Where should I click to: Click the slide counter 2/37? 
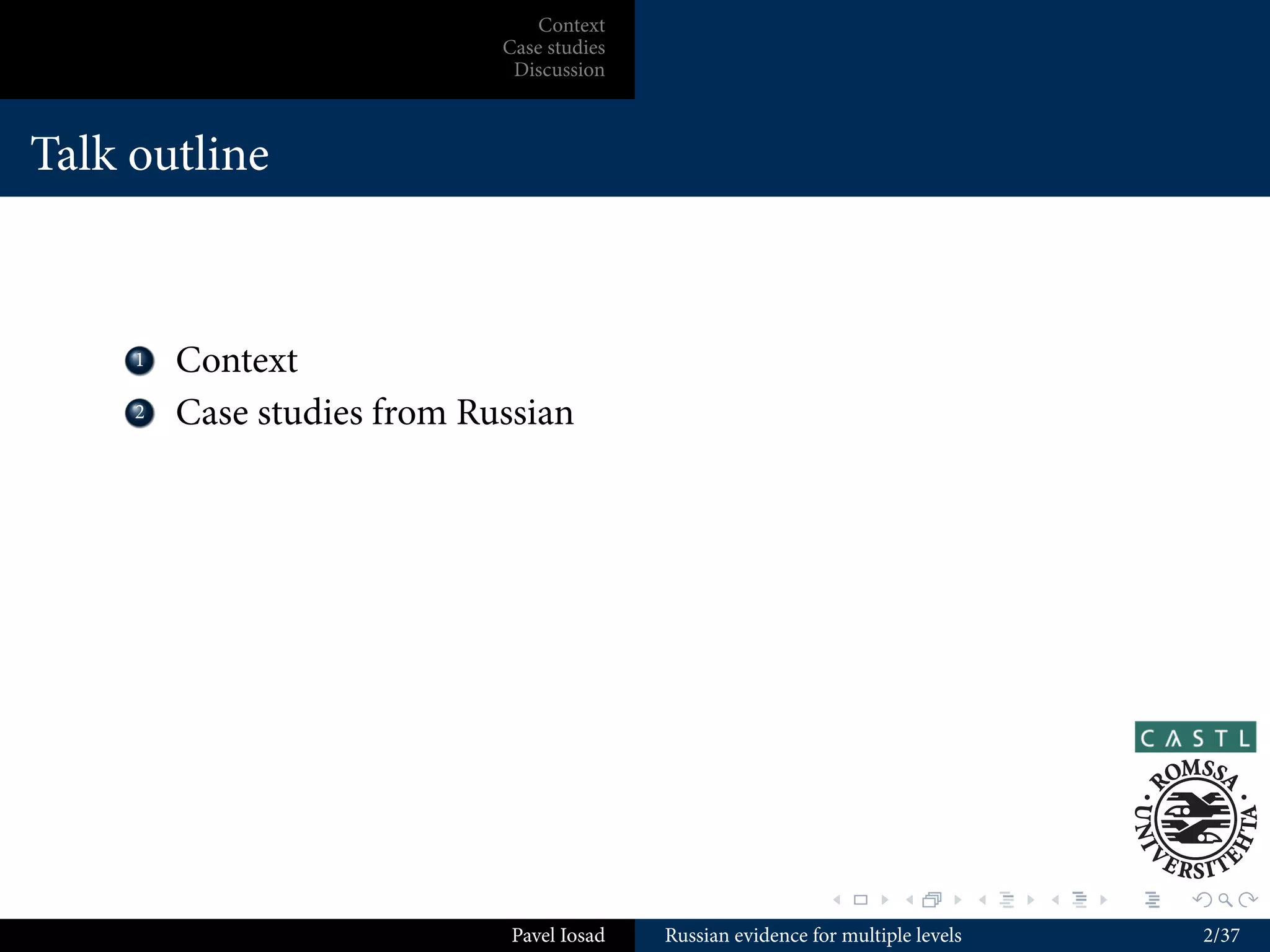(x=1221, y=935)
